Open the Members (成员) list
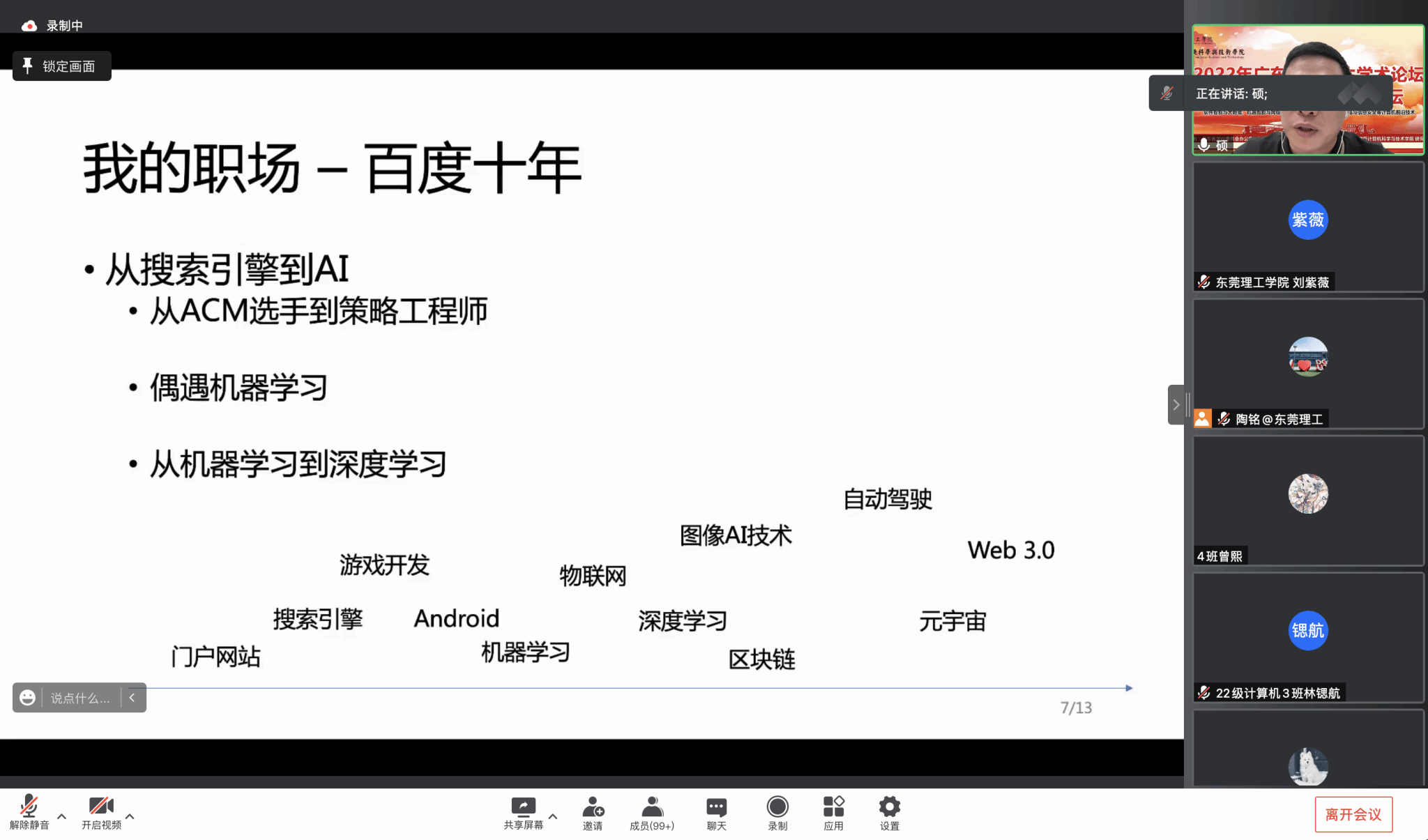 tap(652, 807)
